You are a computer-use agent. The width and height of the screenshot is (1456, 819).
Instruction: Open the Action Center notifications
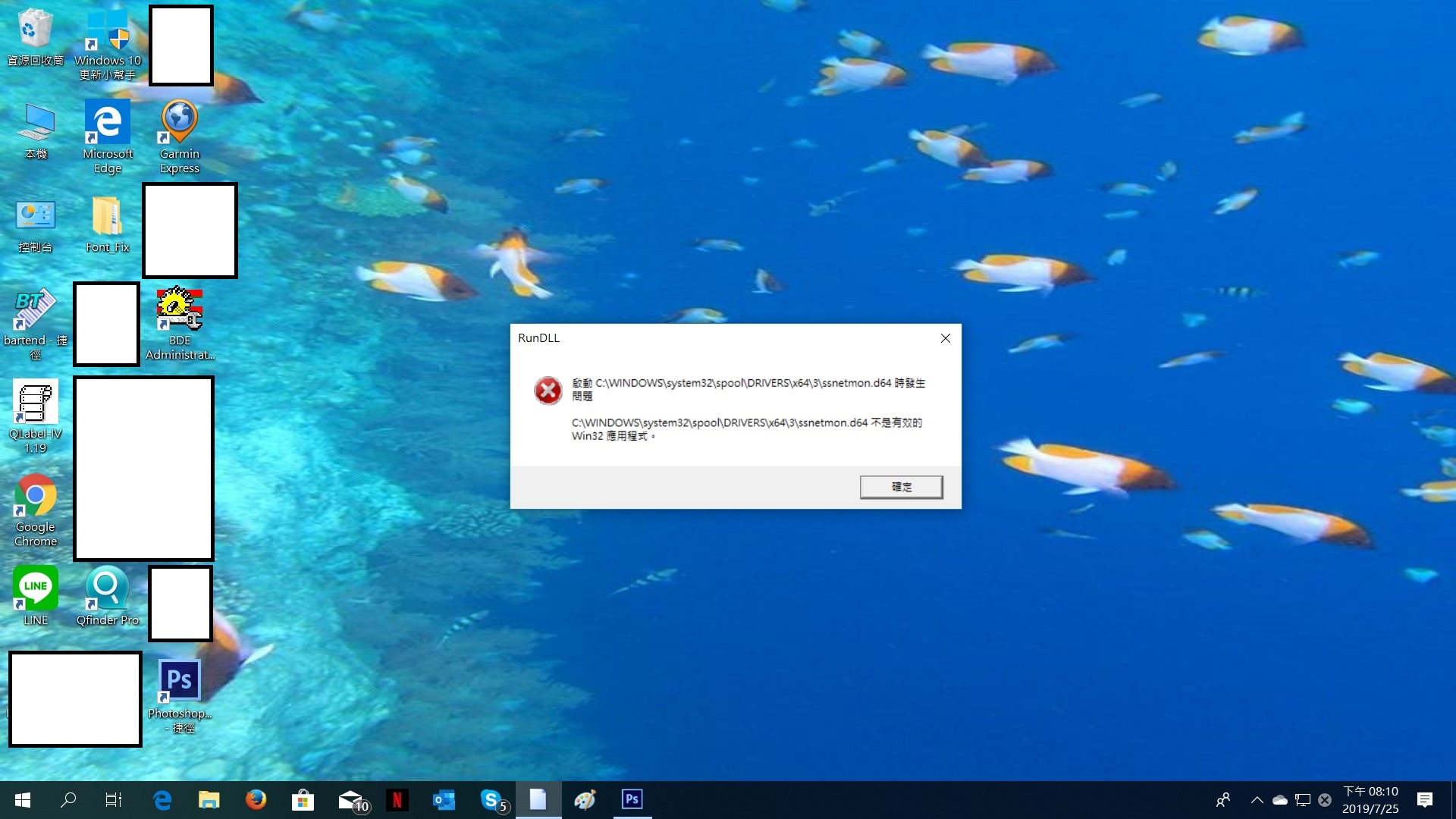pyautogui.click(x=1425, y=799)
